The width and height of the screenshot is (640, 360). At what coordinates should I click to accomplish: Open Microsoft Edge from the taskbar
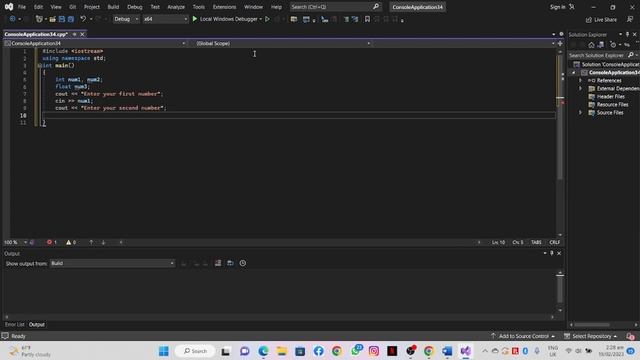[263, 351]
